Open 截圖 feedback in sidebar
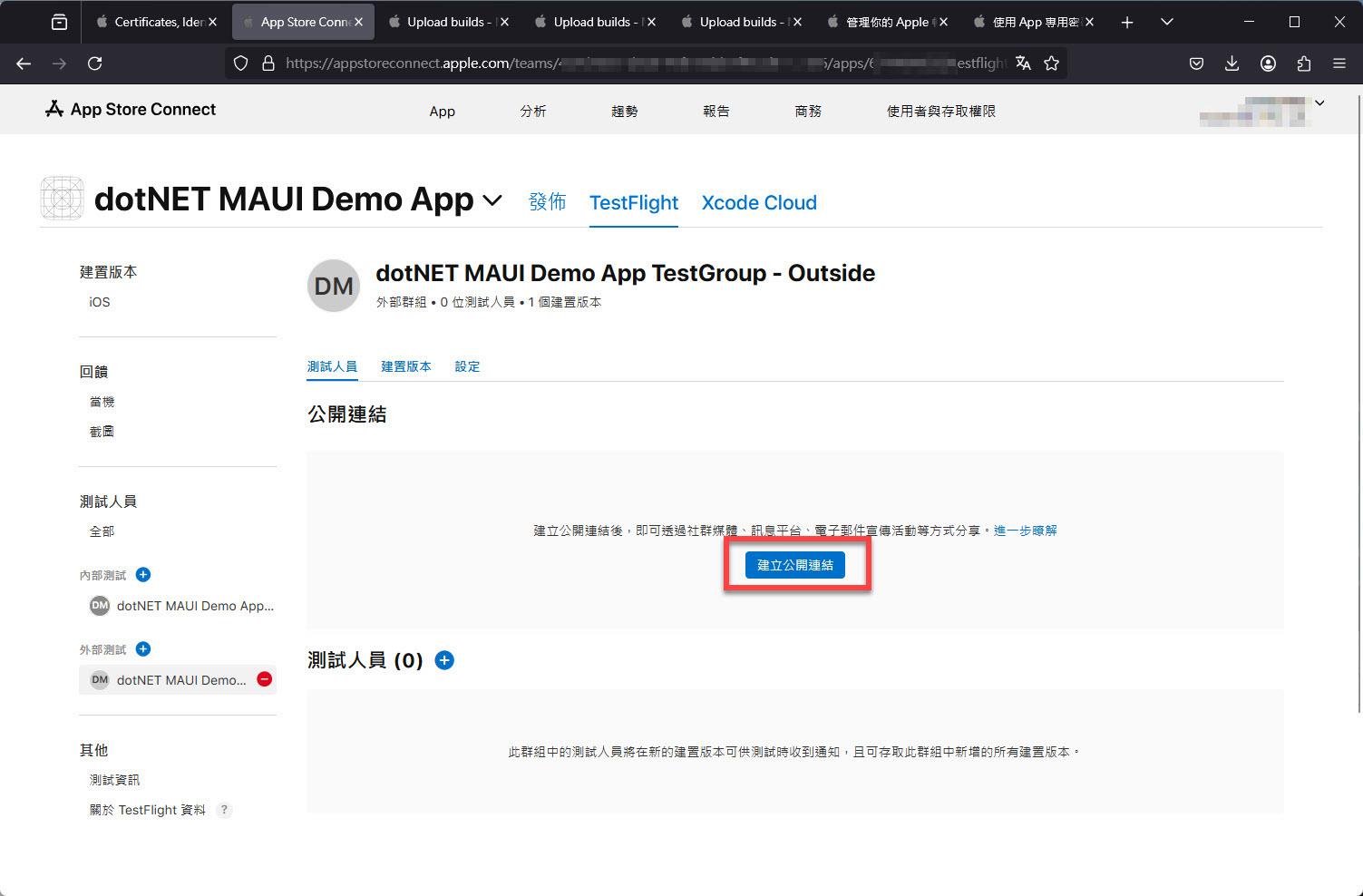 tap(102, 432)
